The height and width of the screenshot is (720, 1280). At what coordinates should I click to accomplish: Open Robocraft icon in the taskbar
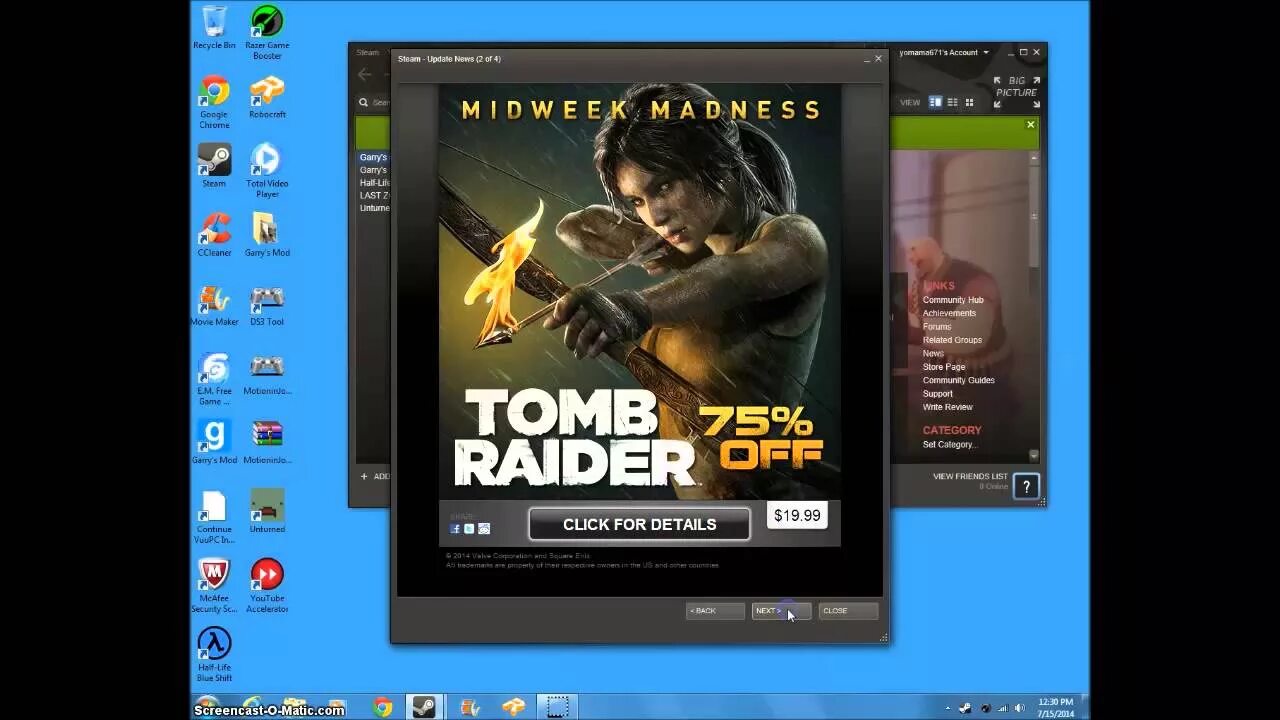click(x=514, y=707)
